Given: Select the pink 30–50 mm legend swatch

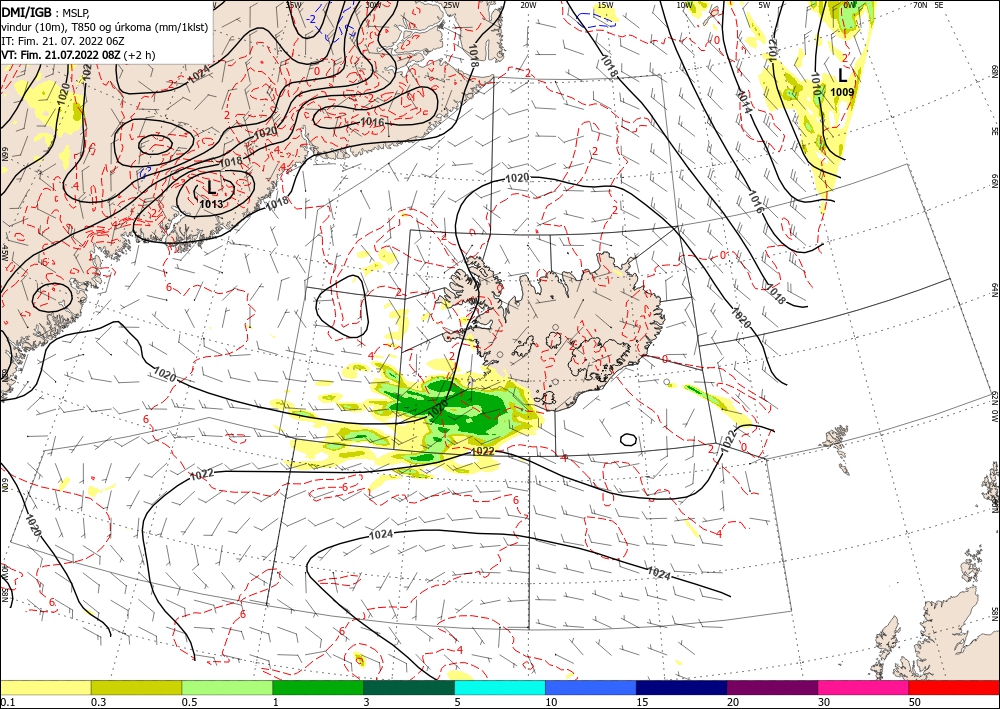Looking at the screenshot, I should tap(864, 687).
